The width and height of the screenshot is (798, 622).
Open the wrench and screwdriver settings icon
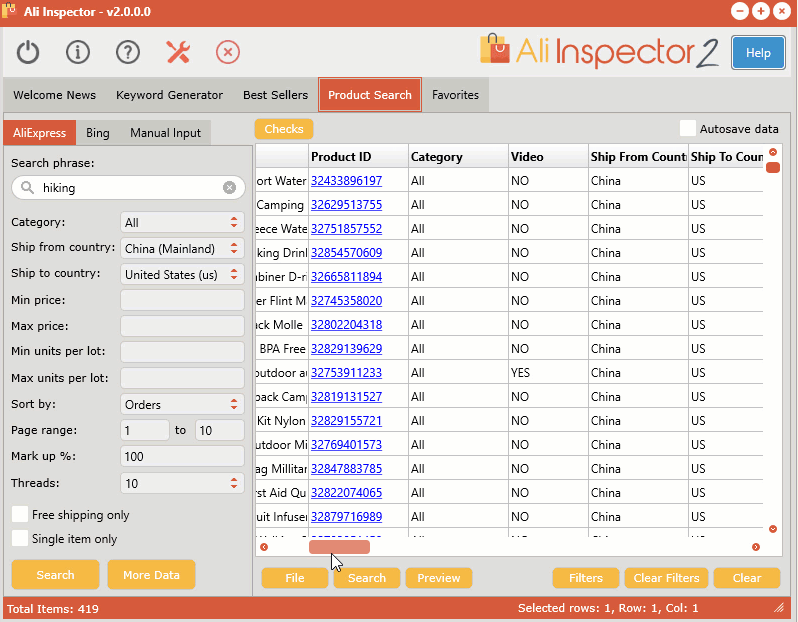pos(178,52)
